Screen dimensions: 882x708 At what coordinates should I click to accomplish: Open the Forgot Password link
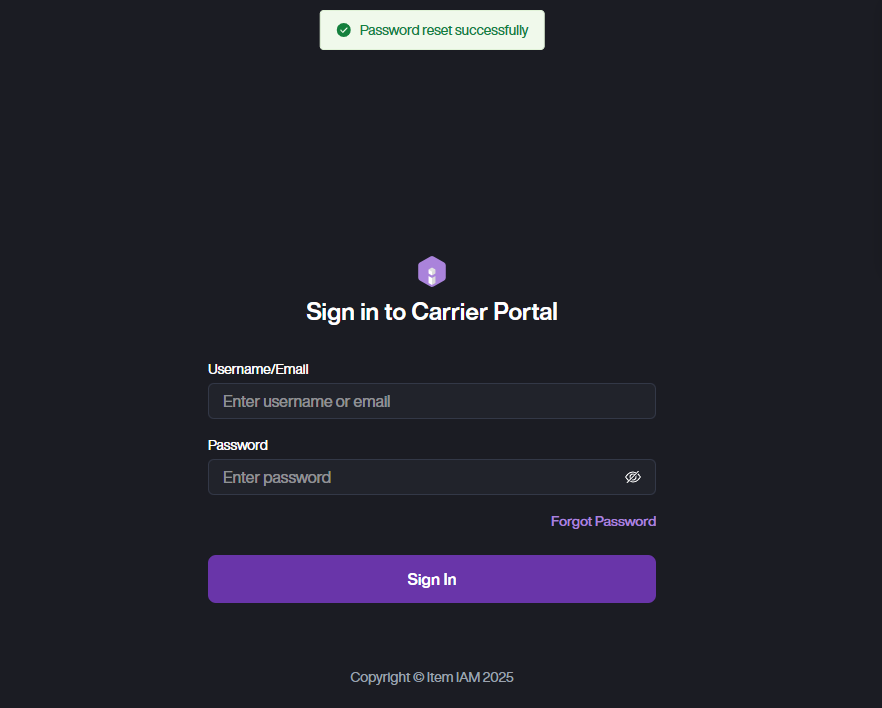603,521
